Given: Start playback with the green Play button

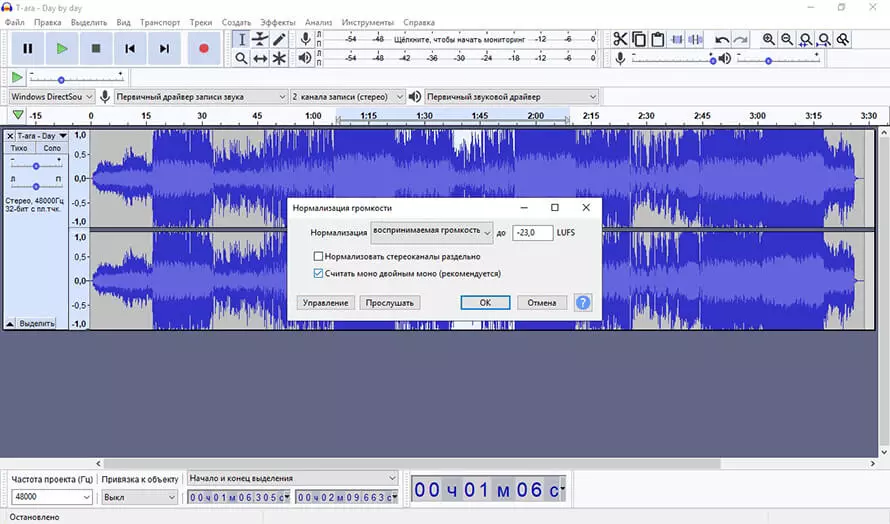Looking at the screenshot, I should (x=62, y=49).
